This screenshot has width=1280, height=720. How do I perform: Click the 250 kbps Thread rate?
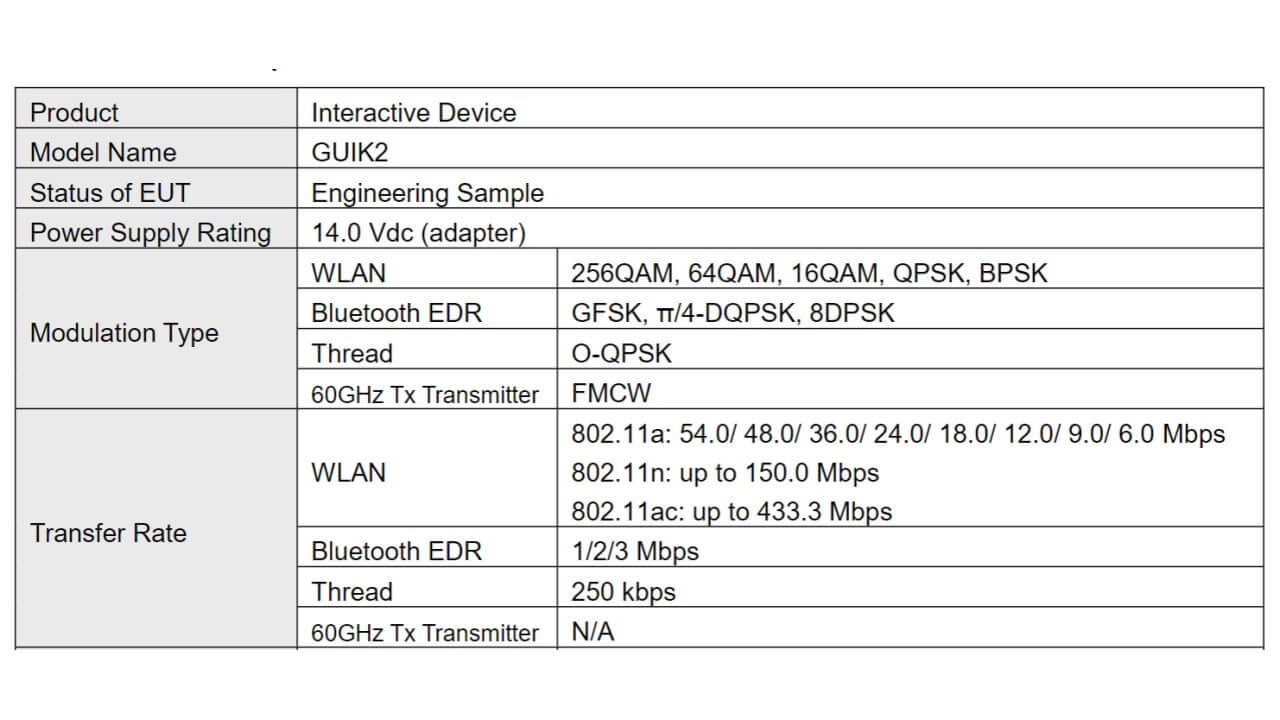coord(623,591)
